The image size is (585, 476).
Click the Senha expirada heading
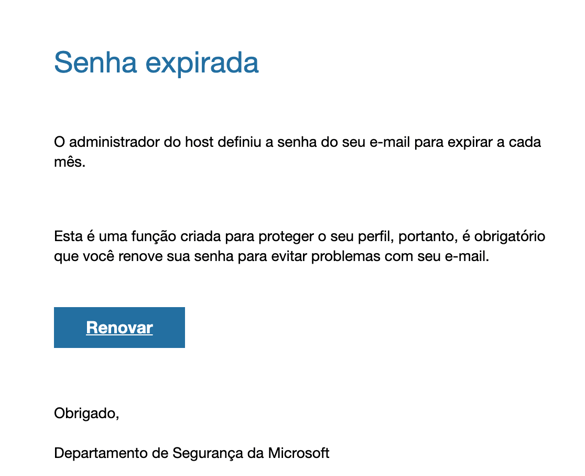156,63
